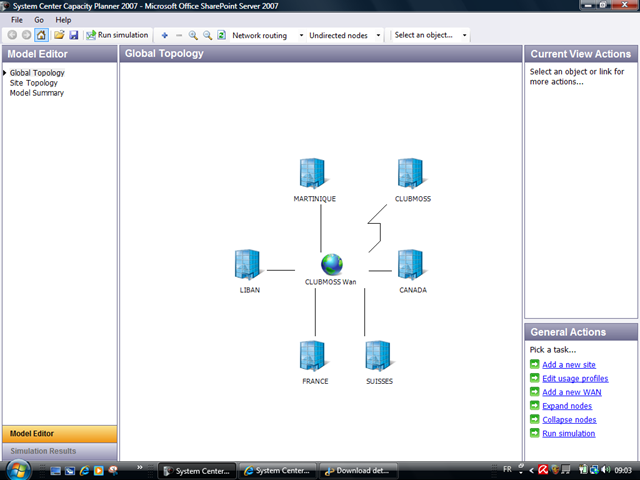Select the MARTINIQUE site building icon

[x=312, y=173]
